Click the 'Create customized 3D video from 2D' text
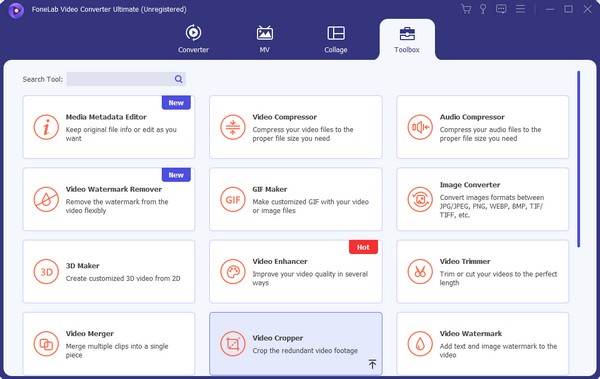Screen dimensions: 600x379 [123, 279]
